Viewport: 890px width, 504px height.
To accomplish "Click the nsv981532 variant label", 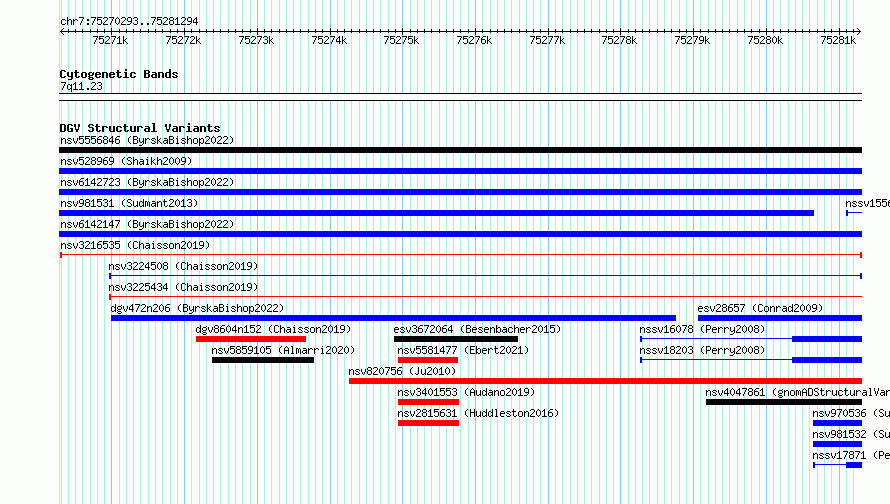I will (x=851, y=434).
